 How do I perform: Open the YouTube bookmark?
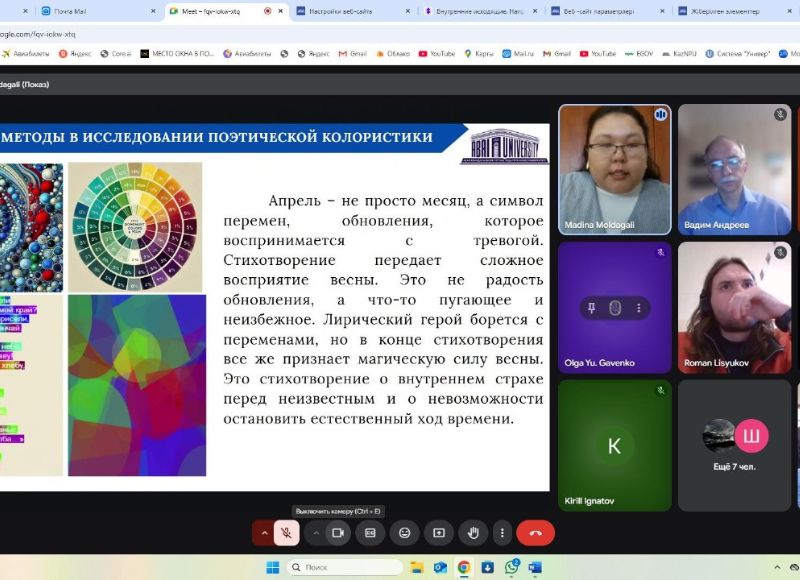click(x=436, y=53)
